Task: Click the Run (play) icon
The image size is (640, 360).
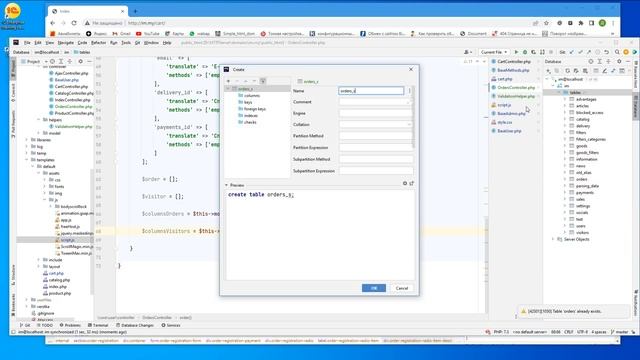Action: (516, 52)
